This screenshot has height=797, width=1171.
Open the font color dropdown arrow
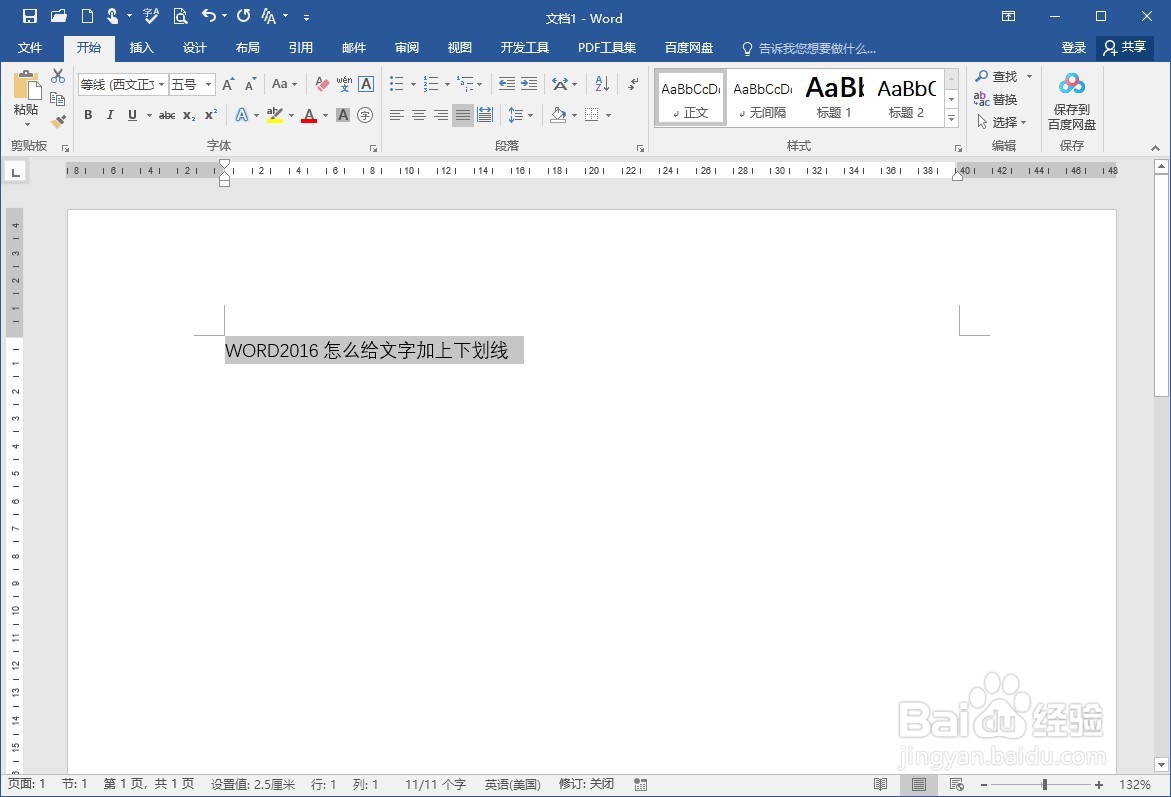pyautogui.click(x=323, y=115)
